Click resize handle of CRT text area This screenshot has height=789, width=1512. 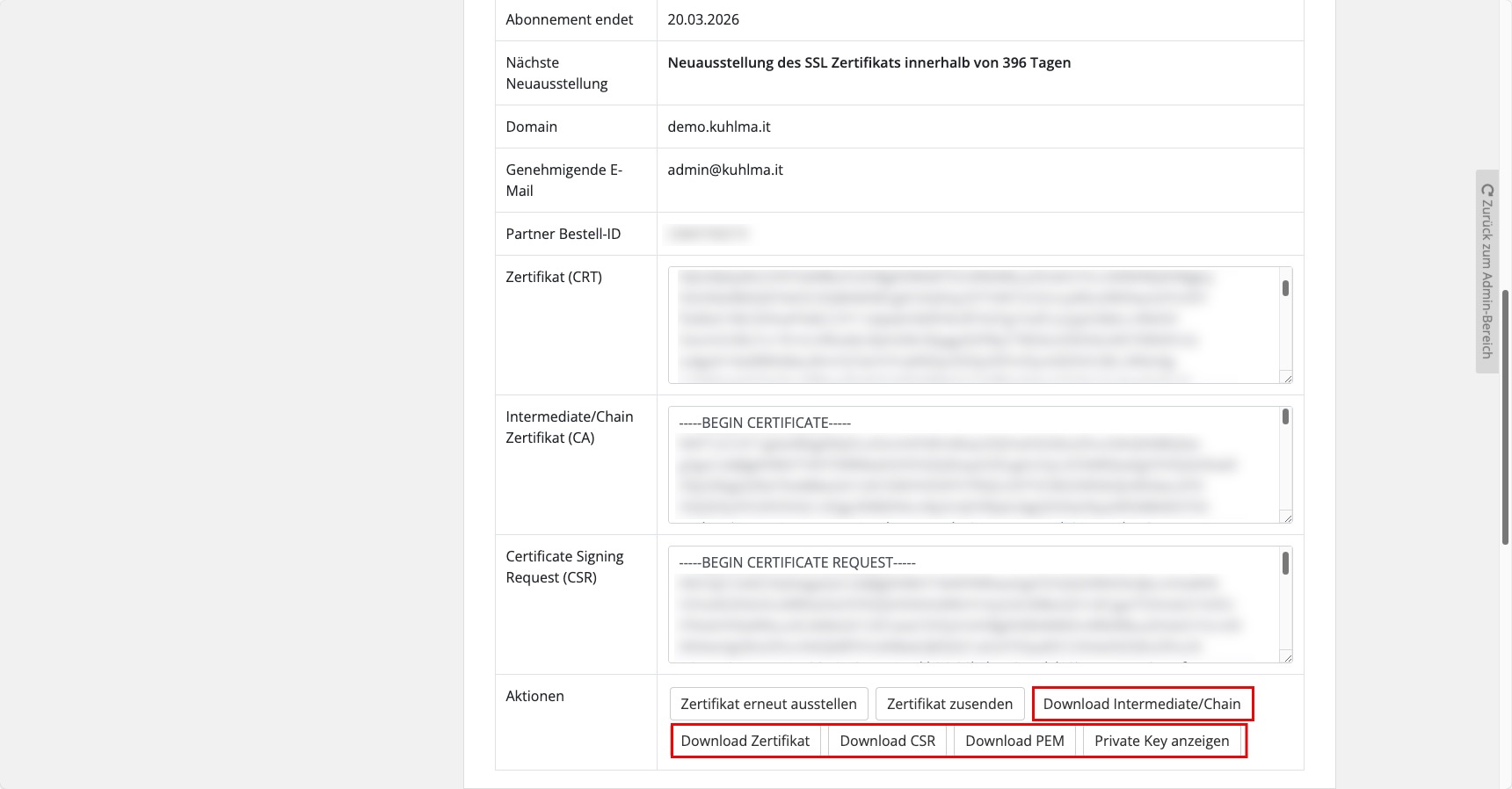tap(1287, 378)
